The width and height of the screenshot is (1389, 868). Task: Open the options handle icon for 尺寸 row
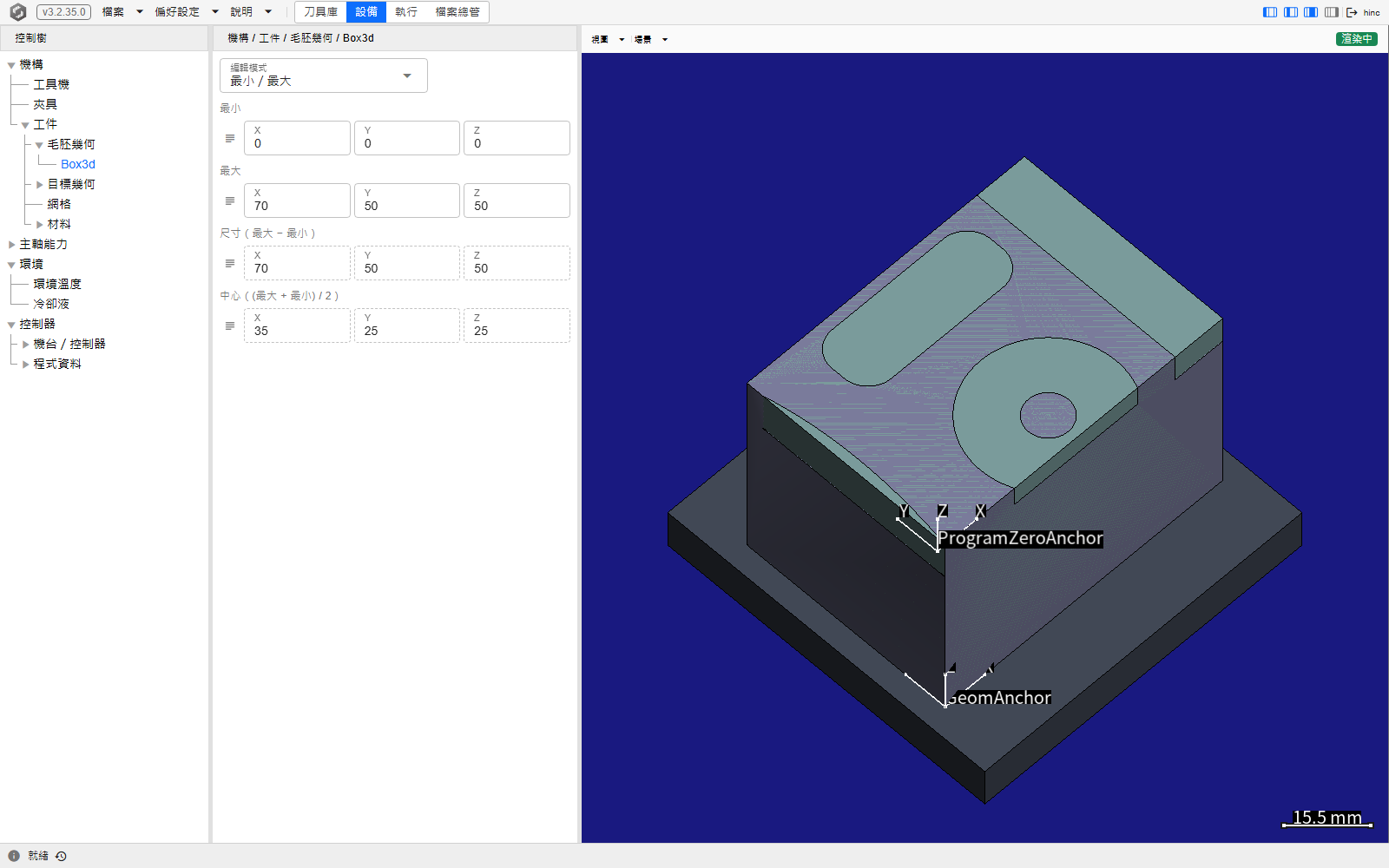(x=230, y=263)
